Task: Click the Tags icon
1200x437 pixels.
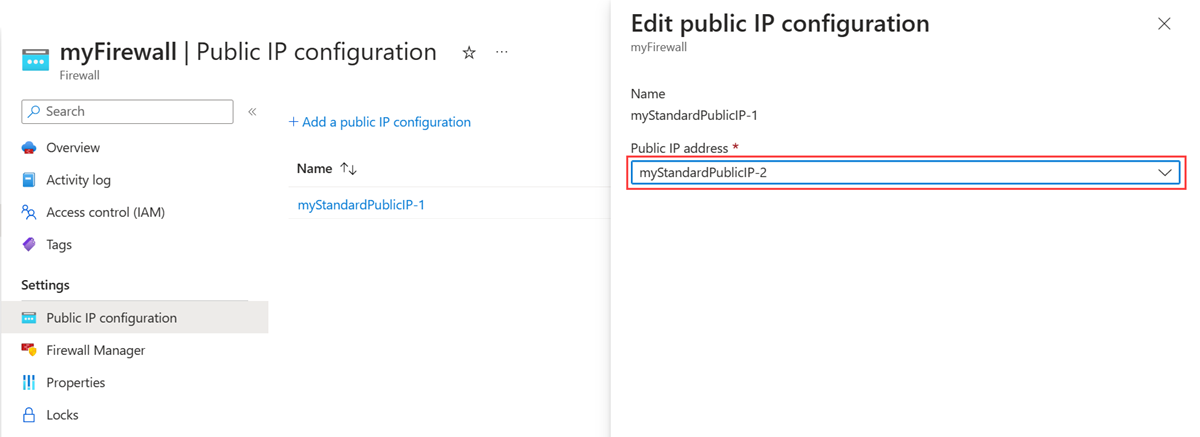Action: 29,244
